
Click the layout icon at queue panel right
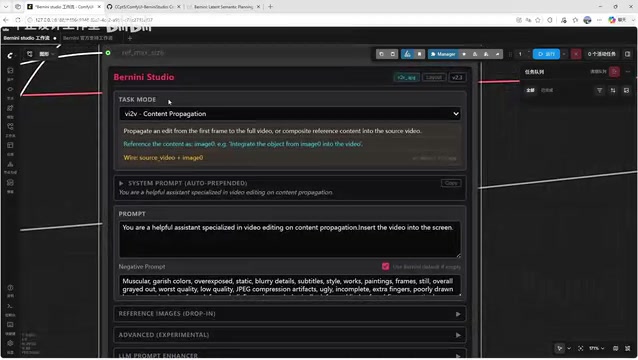click(626, 90)
